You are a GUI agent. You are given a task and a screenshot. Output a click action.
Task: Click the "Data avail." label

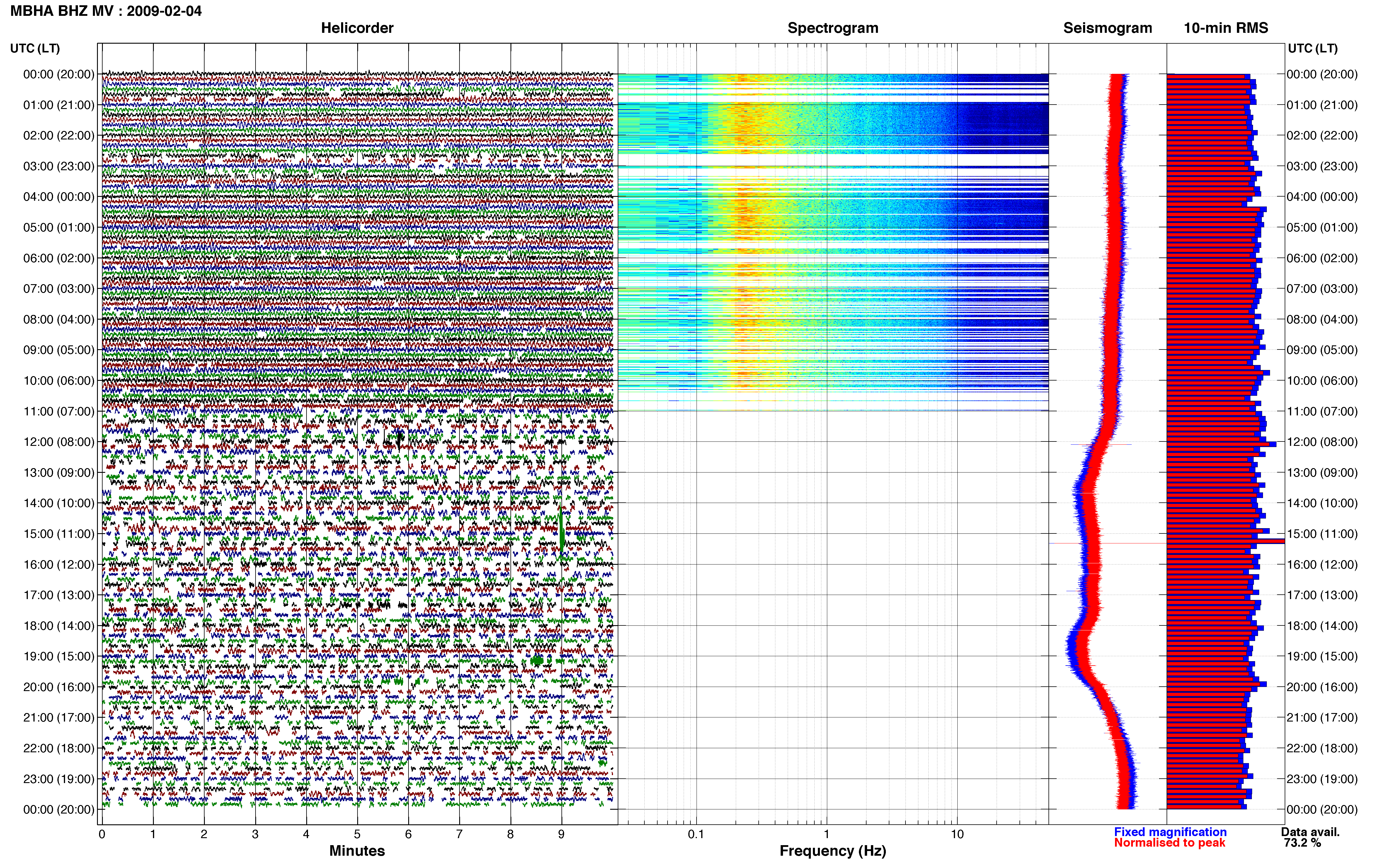click(1310, 832)
